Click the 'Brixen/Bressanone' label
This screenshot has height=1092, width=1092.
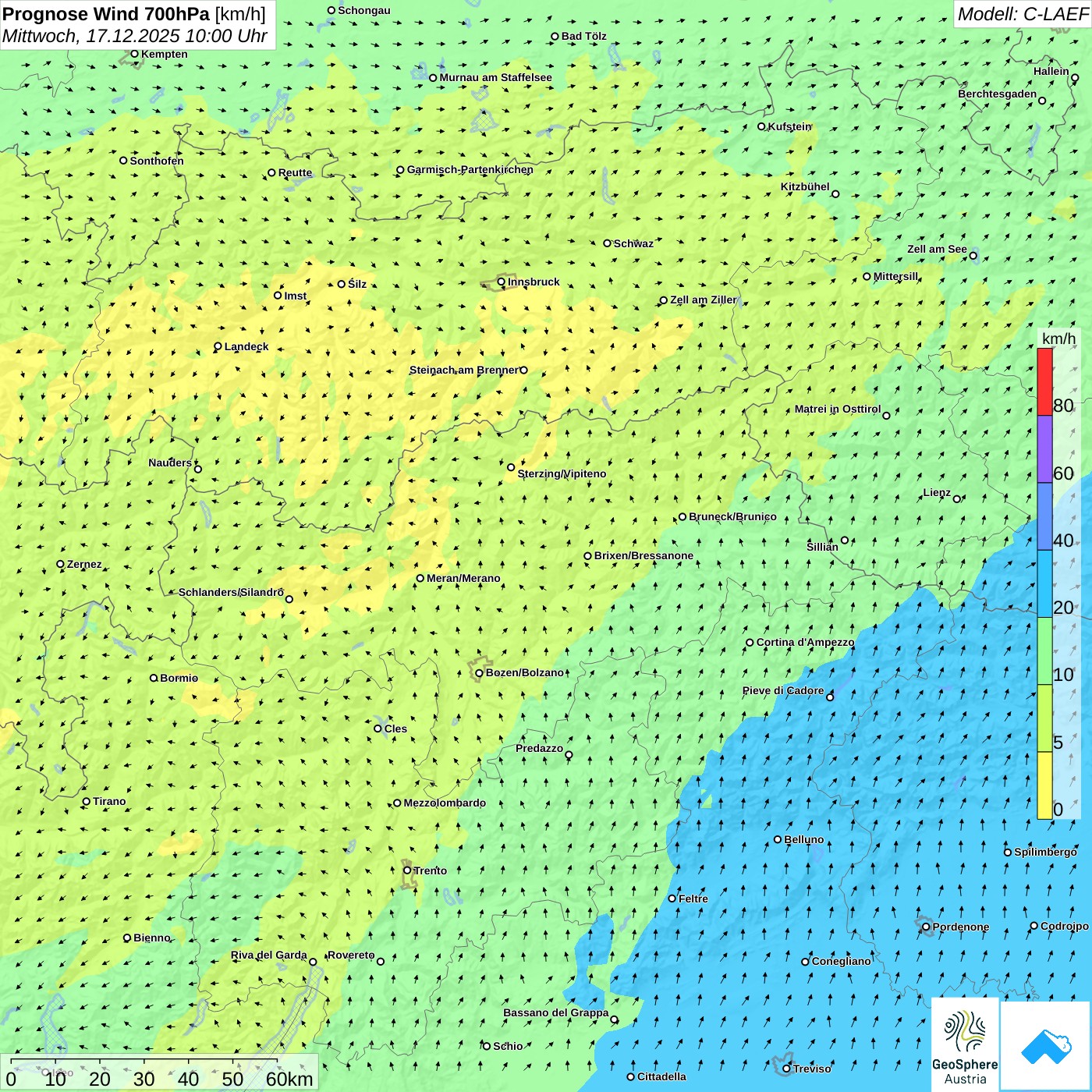(x=643, y=555)
